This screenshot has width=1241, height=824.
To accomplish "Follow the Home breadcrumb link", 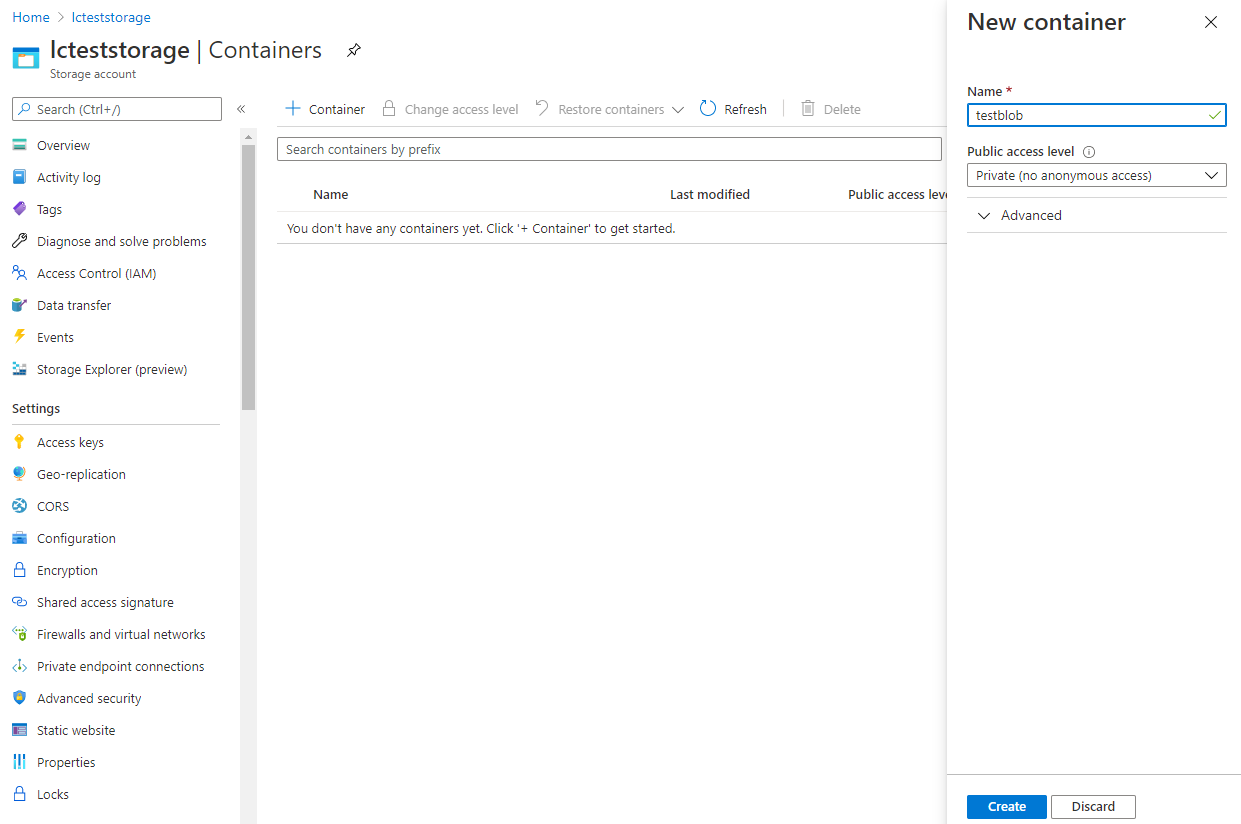I will tap(31, 17).
